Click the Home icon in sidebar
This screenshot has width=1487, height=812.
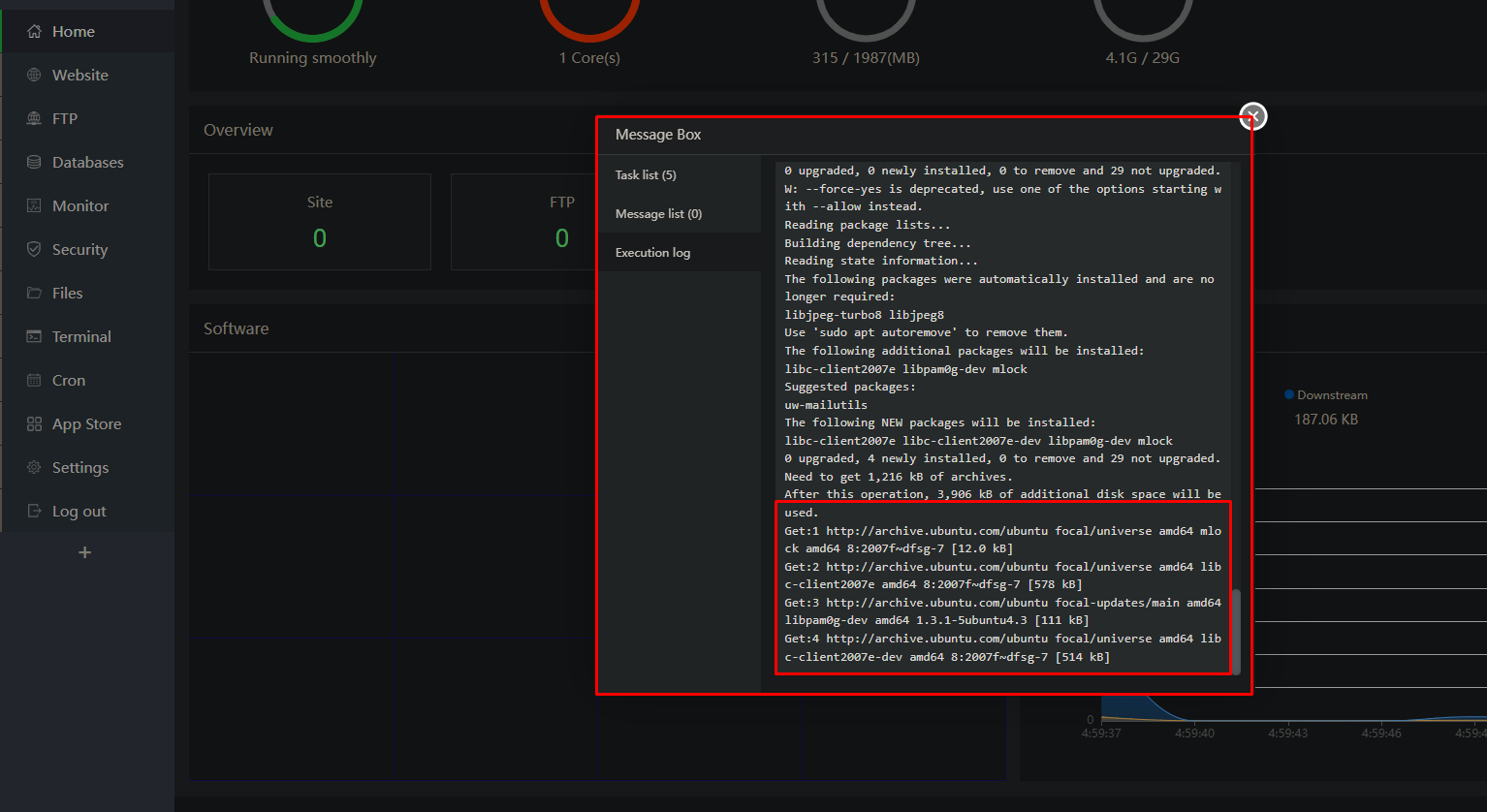coord(34,32)
